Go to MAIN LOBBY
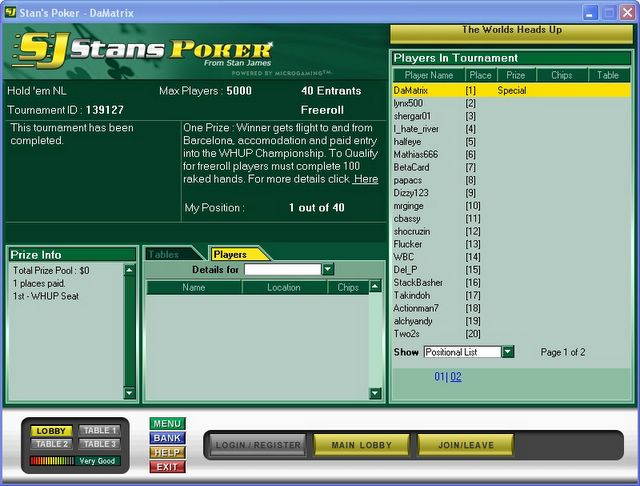640x486 pixels. (x=361, y=445)
